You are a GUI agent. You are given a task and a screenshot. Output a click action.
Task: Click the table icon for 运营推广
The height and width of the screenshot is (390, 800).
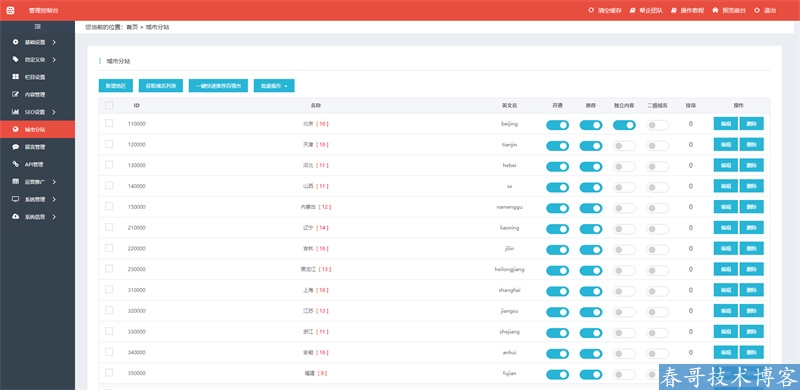15,181
